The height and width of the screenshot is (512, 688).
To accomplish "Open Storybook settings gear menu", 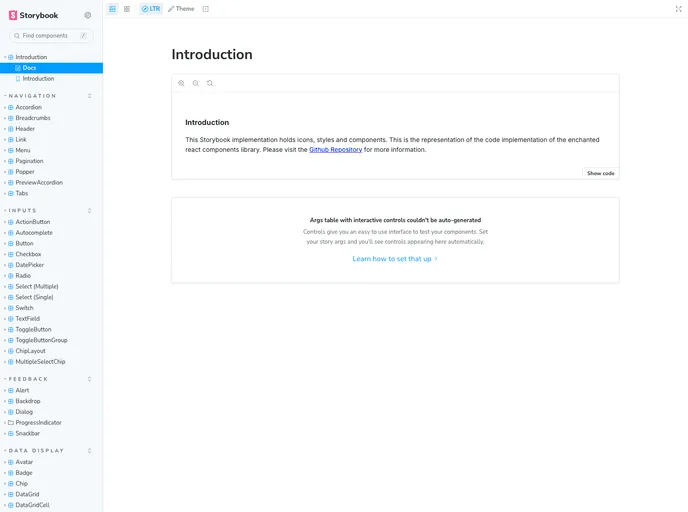I will point(88,15).
